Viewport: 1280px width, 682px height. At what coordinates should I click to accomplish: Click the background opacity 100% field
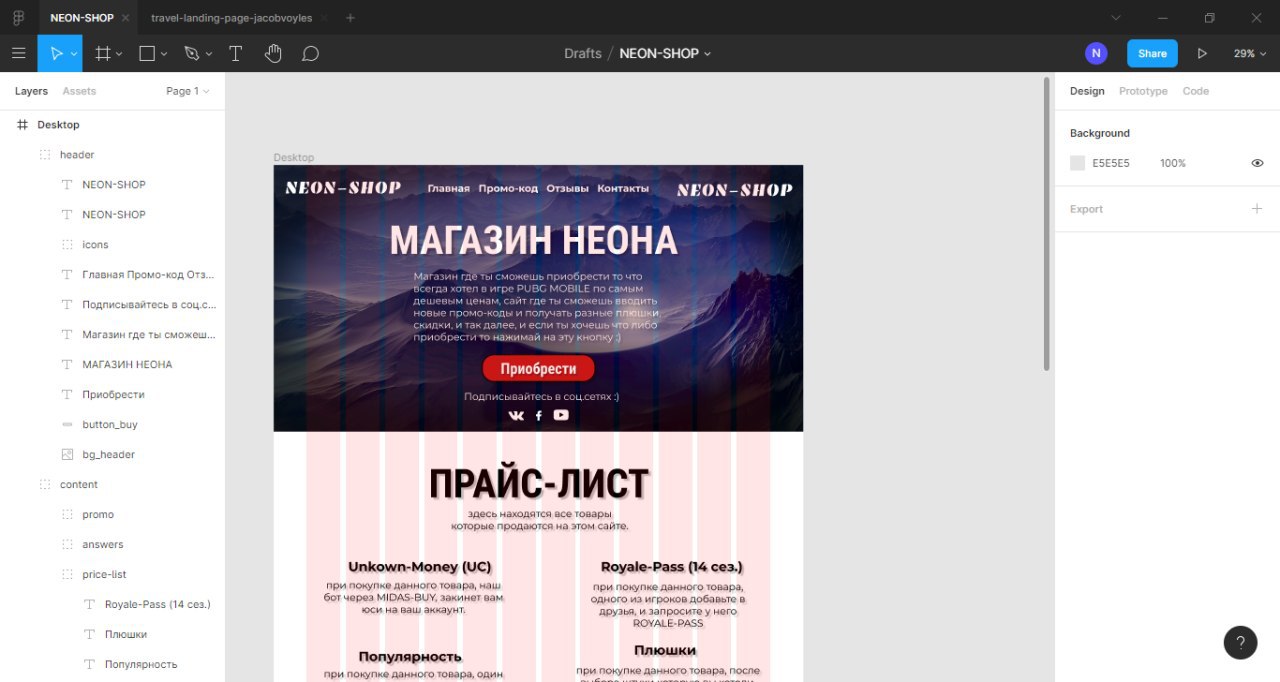tap(1173, 163)
